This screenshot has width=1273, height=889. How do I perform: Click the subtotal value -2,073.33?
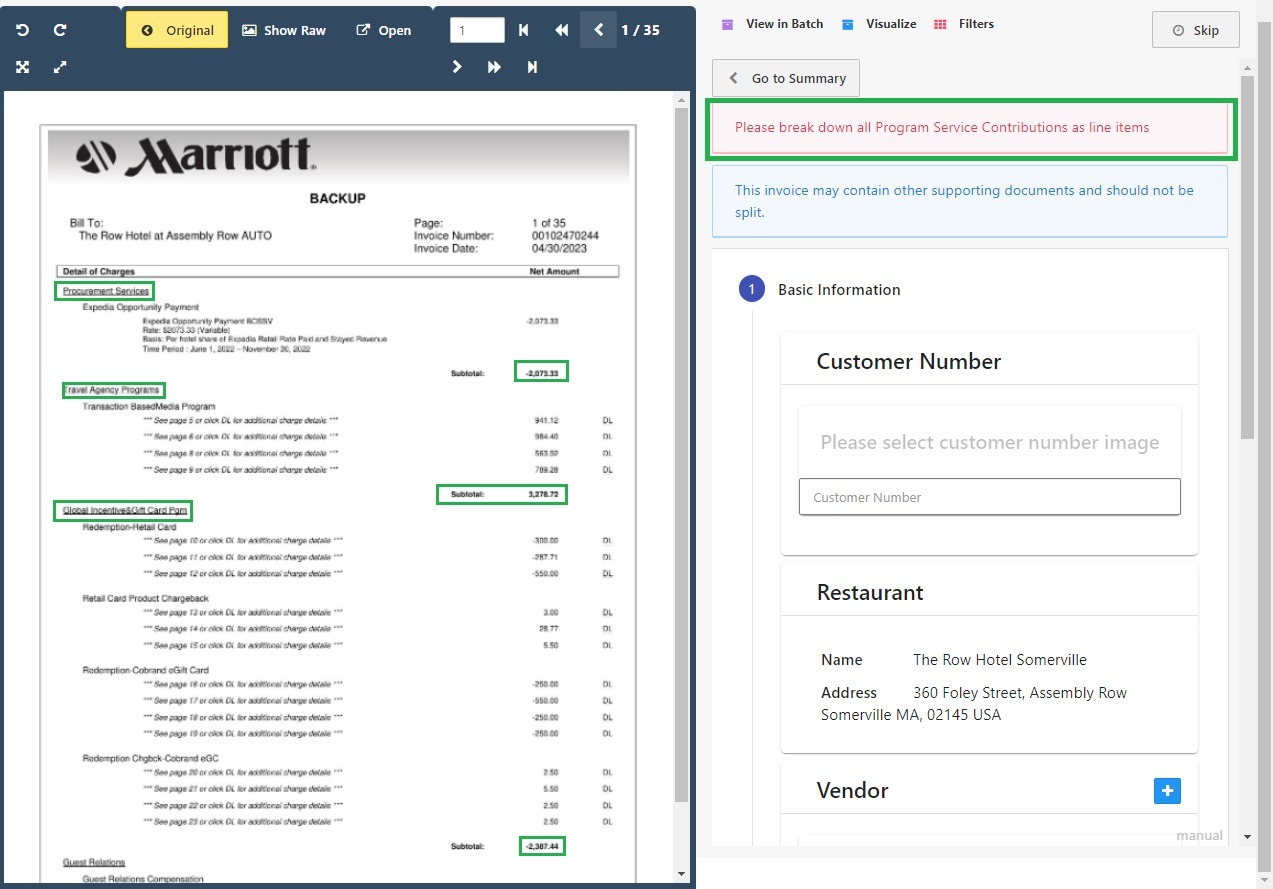click(x=541, y=373)
